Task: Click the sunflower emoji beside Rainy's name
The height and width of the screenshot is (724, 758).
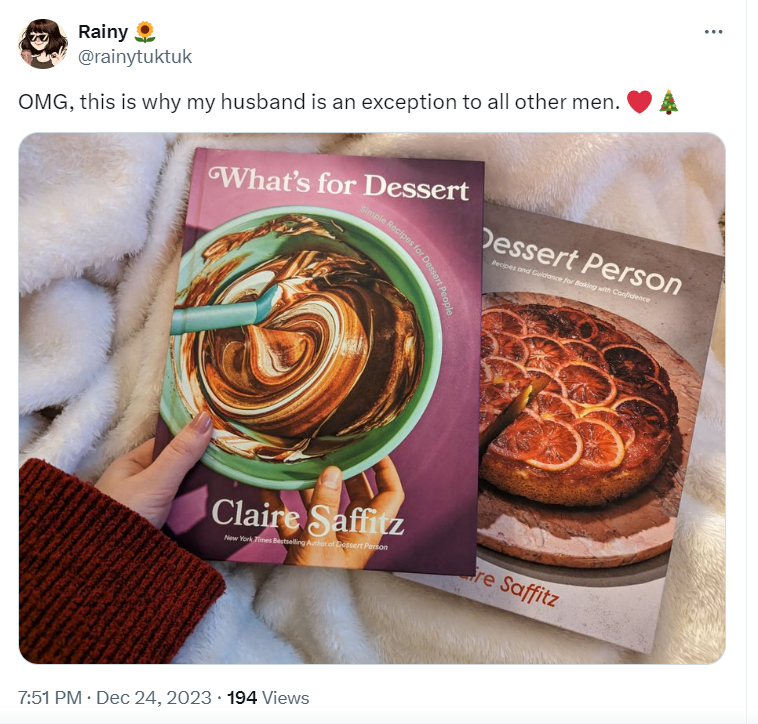Action: (145, 32)
